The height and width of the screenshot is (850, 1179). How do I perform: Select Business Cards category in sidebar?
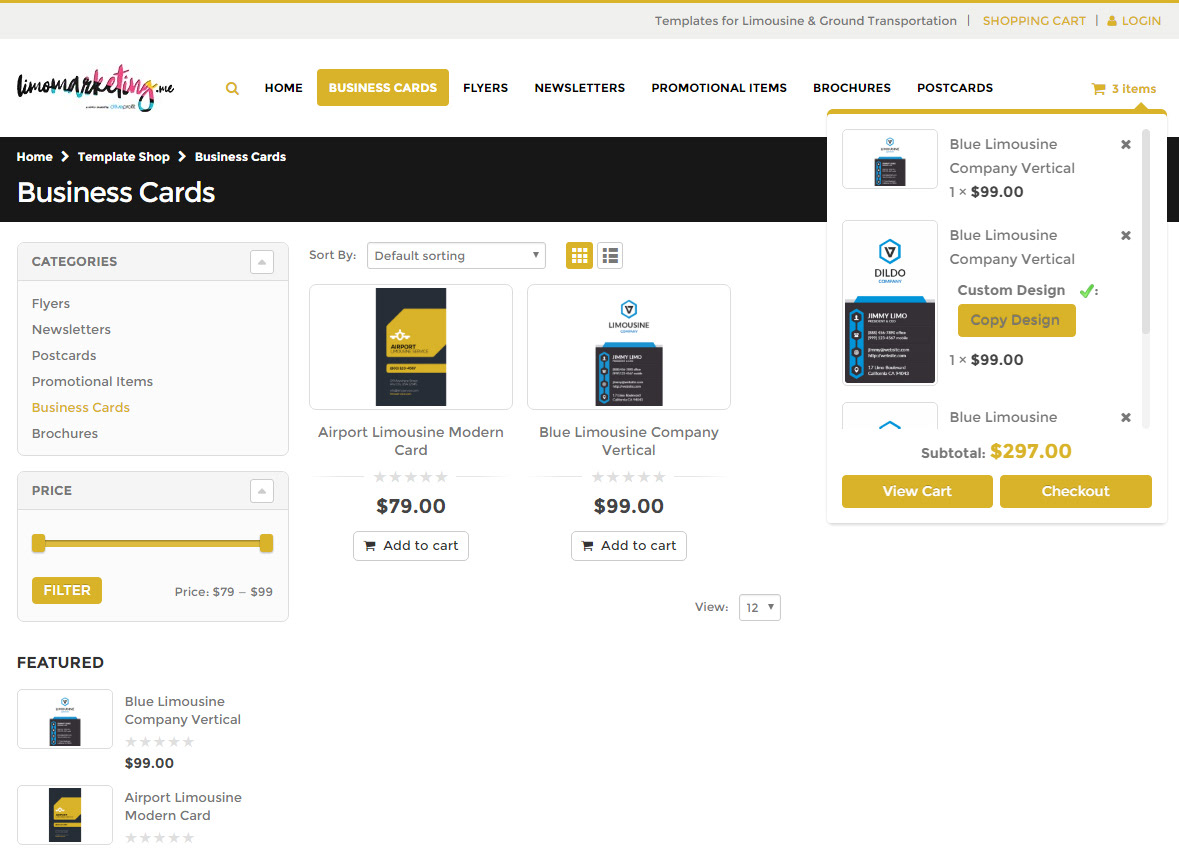[x=80, y=408]
